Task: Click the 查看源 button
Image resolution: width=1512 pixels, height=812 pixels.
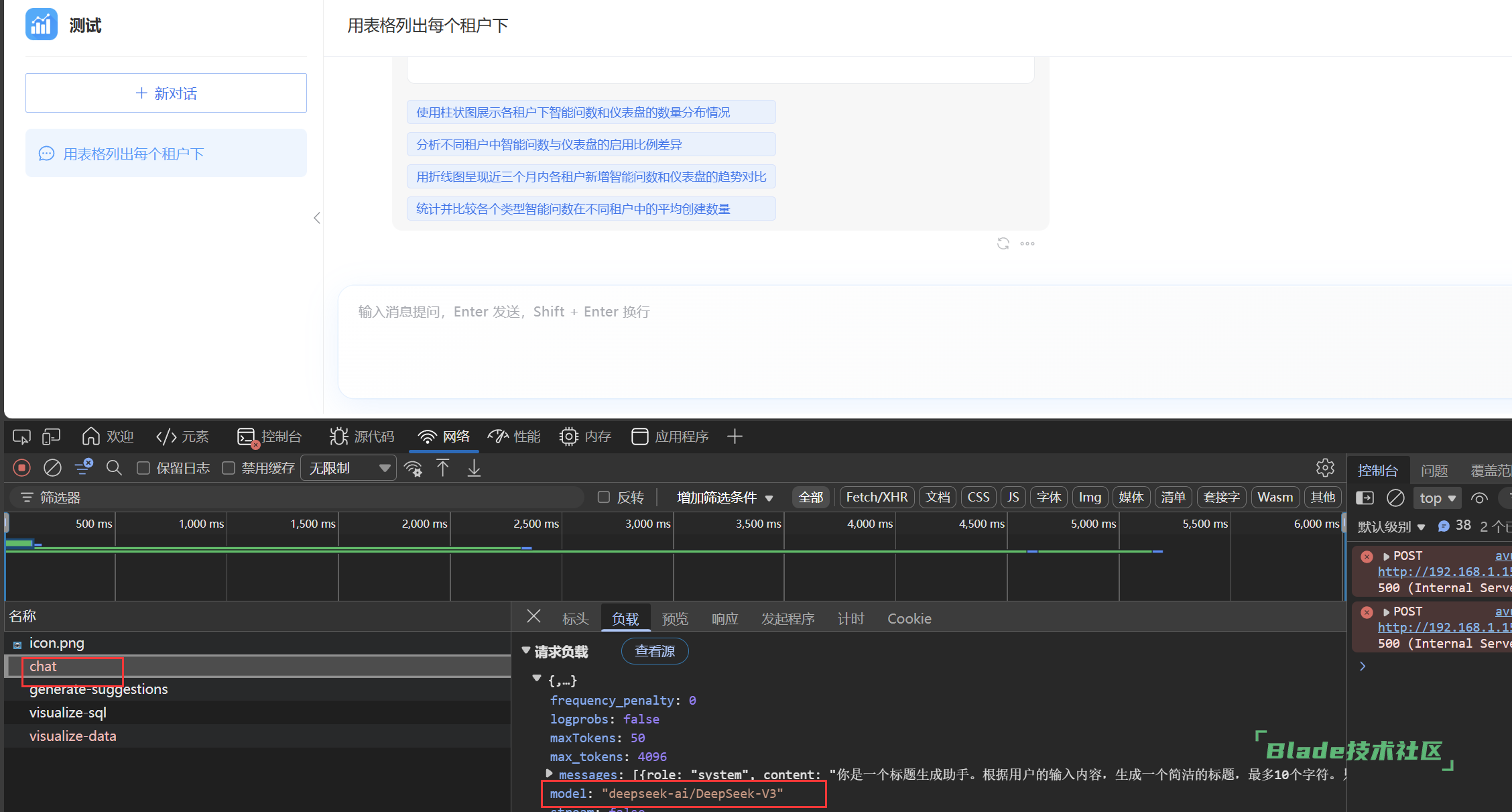Action: tap(654, 651)
